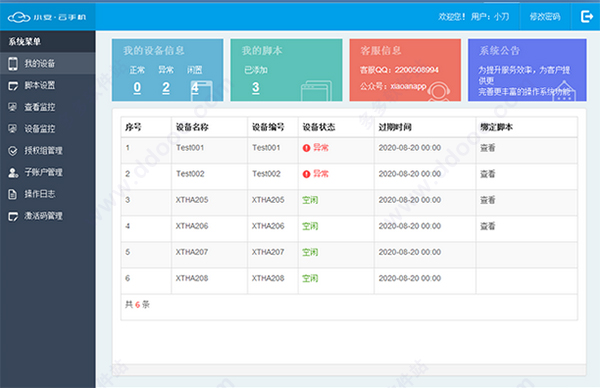Click 查看 link in the Test001 row

click(488, 148)
